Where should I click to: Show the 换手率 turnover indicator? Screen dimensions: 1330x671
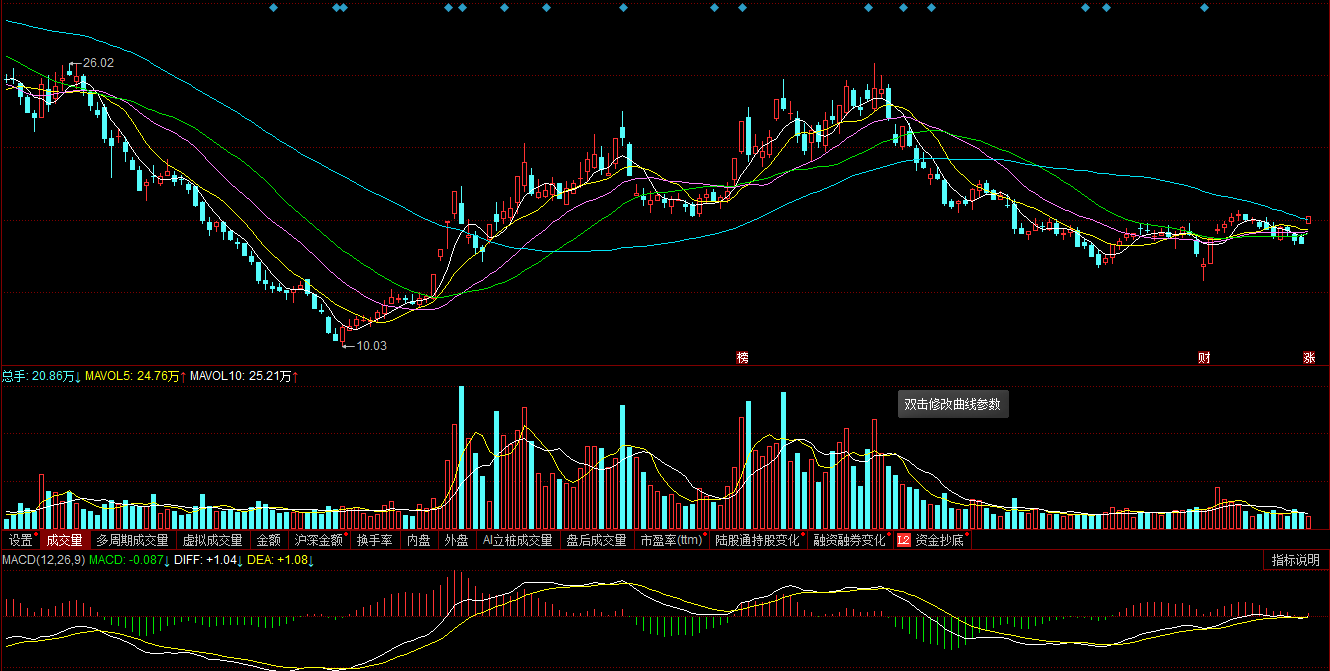point(374,540)
